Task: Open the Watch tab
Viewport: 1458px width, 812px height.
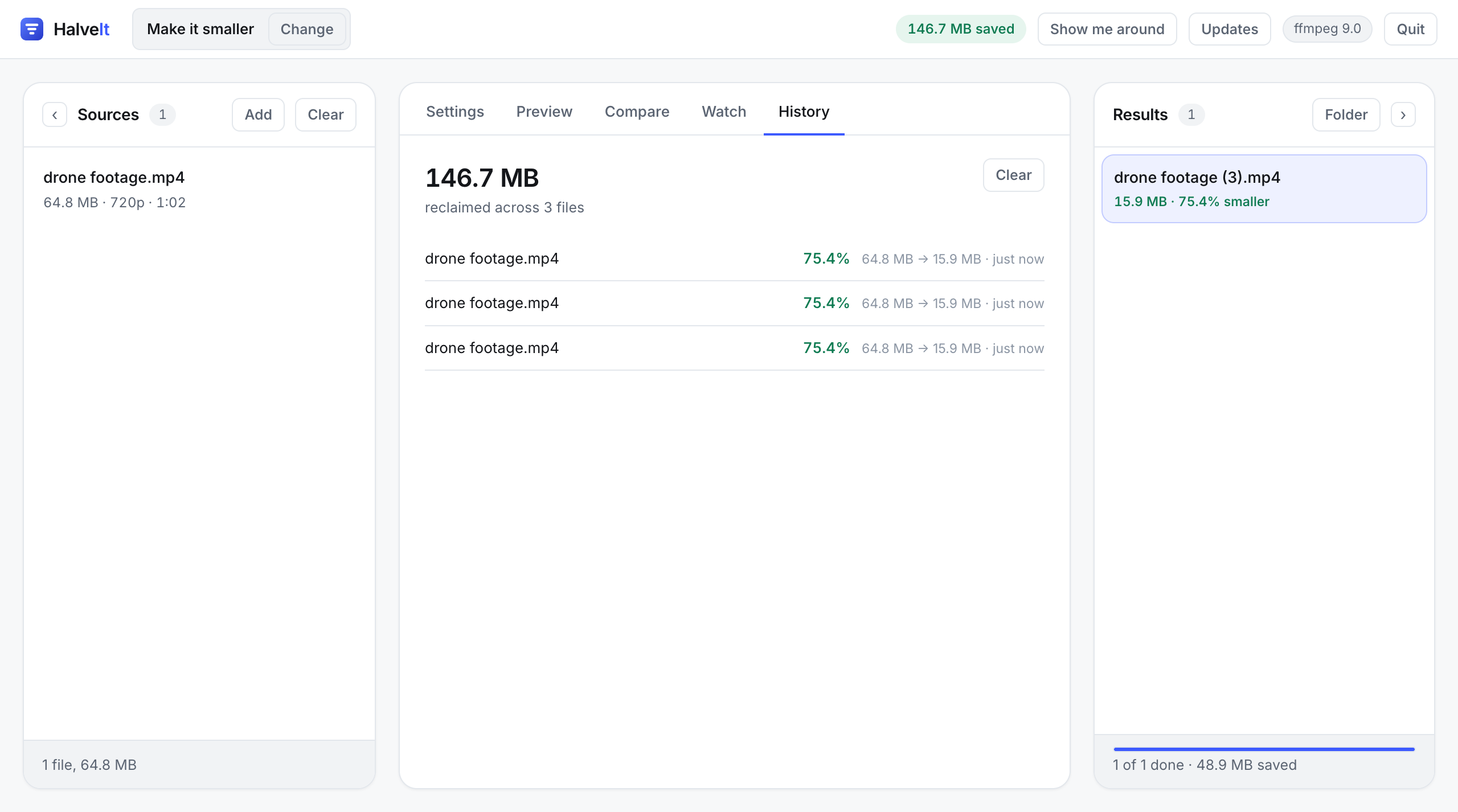Action: click(724, 112)
